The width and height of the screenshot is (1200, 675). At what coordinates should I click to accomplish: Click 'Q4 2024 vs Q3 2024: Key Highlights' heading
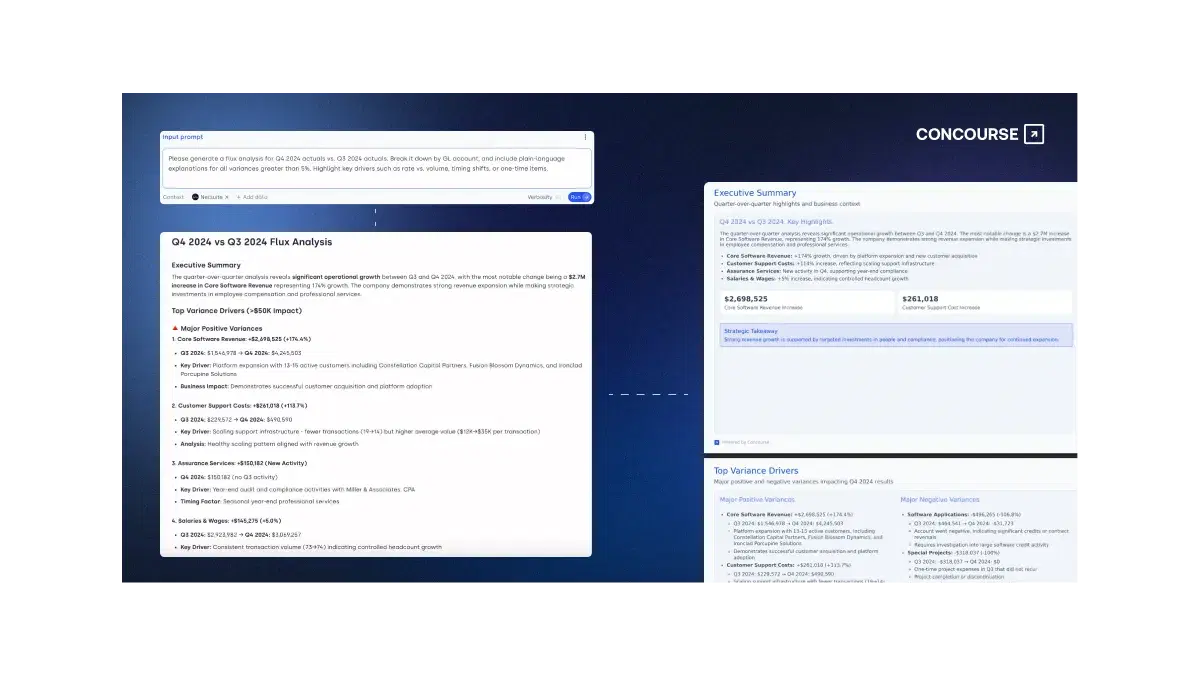tap(776, 221)
